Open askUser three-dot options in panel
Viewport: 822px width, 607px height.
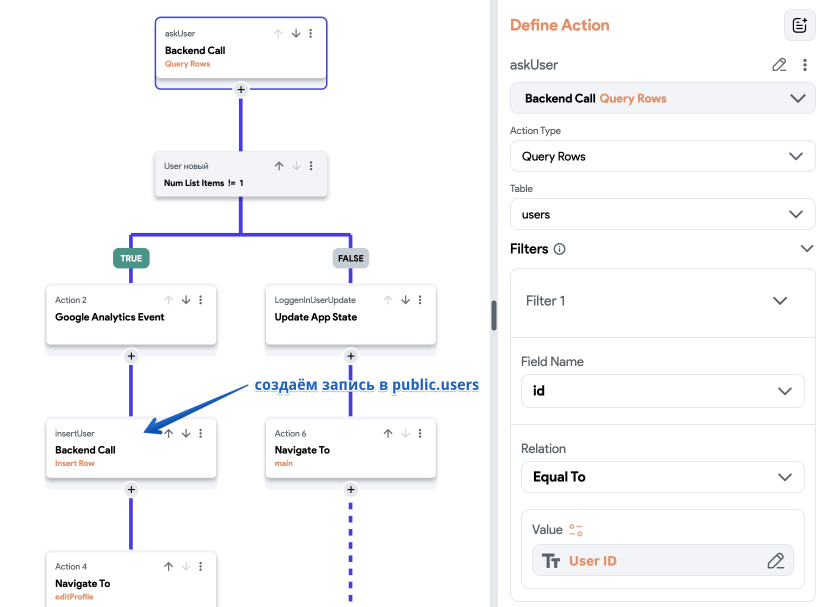805,65
